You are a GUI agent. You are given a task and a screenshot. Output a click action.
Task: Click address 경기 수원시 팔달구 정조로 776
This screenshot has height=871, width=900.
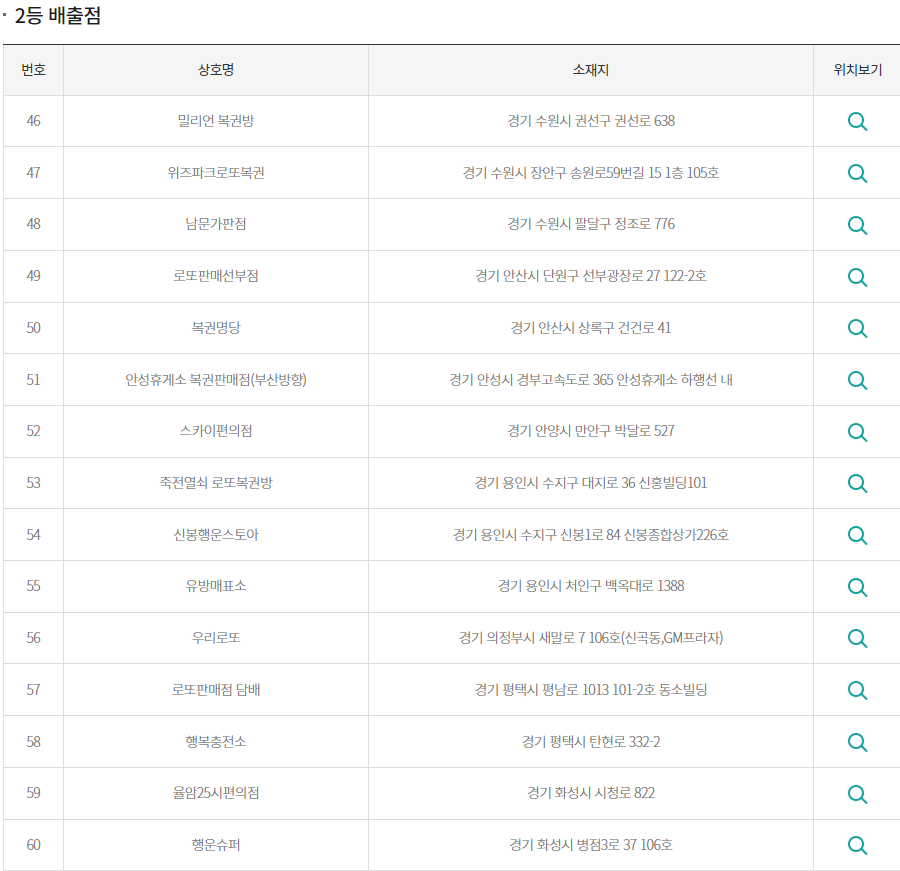pyautogui.click(x=591, y=224)
